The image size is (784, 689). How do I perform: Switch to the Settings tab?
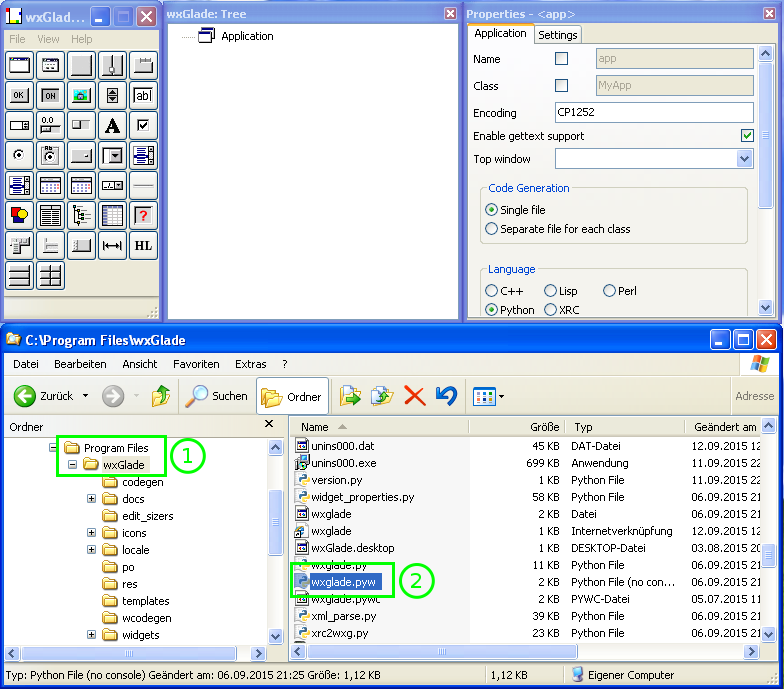coord(558,34)
